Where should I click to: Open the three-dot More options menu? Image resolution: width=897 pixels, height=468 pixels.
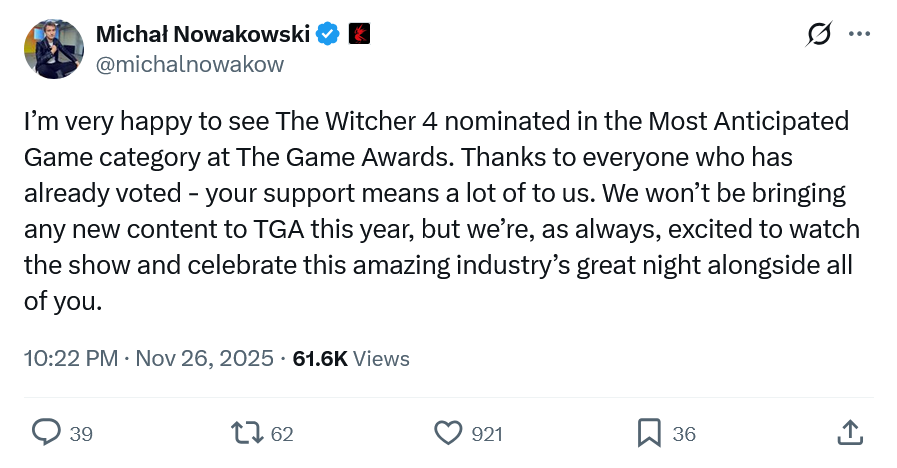859,35
